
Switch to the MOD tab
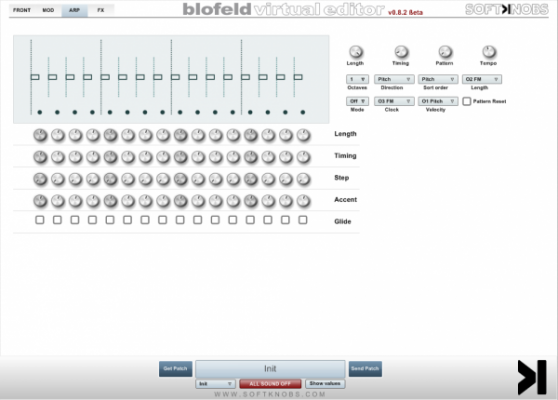click(48, 10)
